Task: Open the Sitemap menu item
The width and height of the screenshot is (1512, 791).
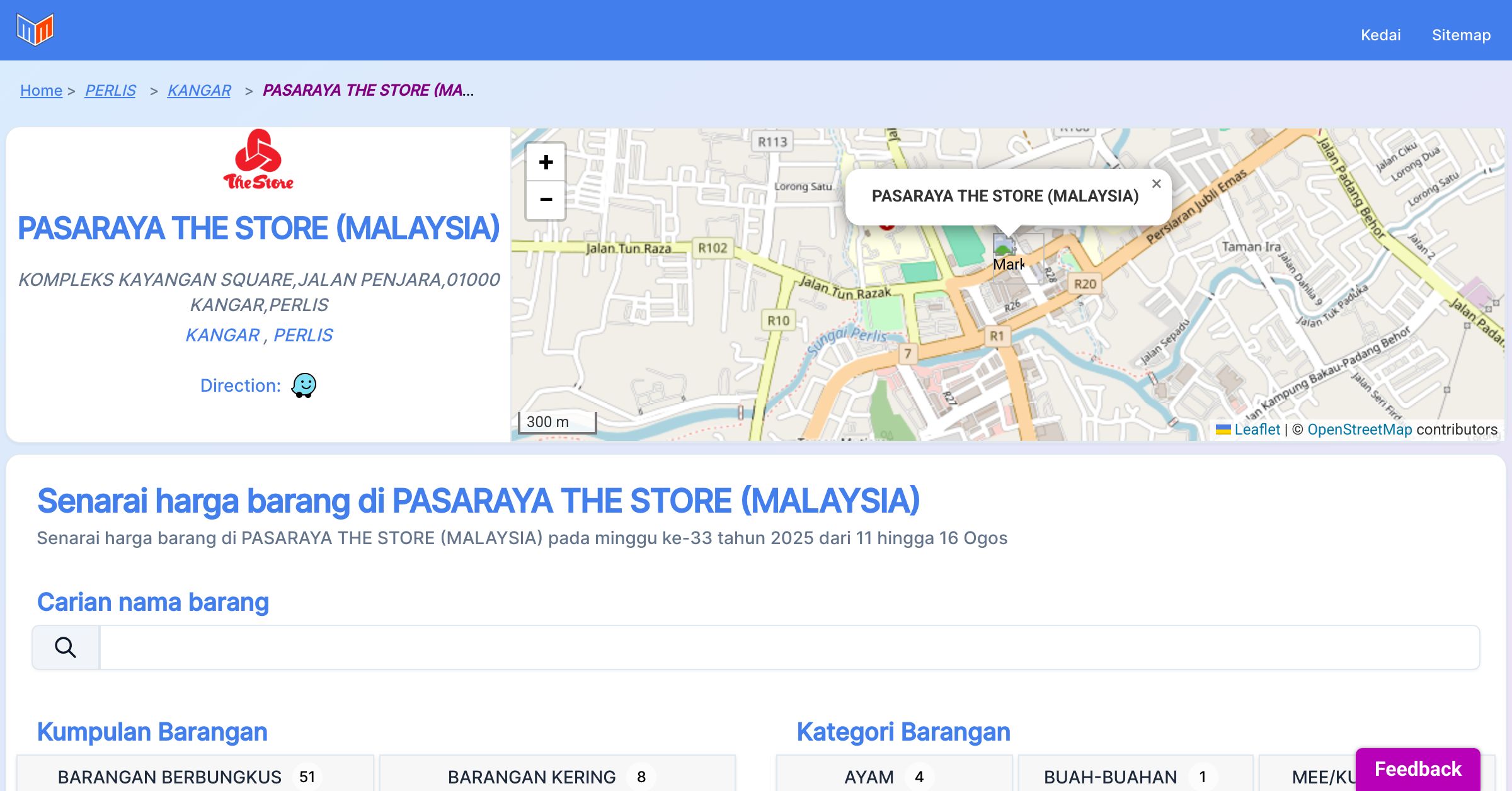Action: pyautogui.click(x=1461, y=35)
